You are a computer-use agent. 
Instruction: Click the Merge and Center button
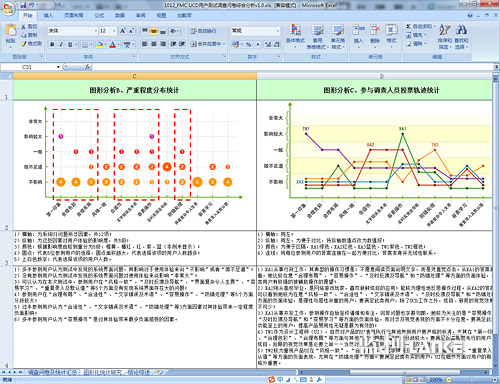(x=206, y=44)
